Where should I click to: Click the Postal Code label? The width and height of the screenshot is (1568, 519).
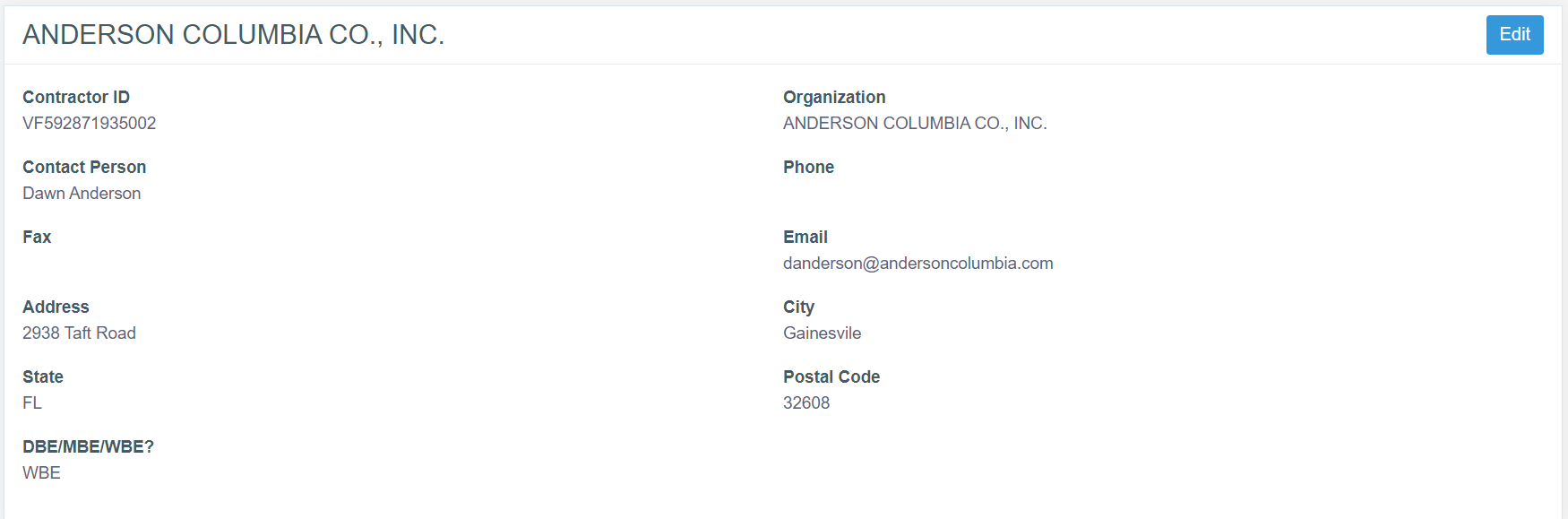click(x=831, y=377)
